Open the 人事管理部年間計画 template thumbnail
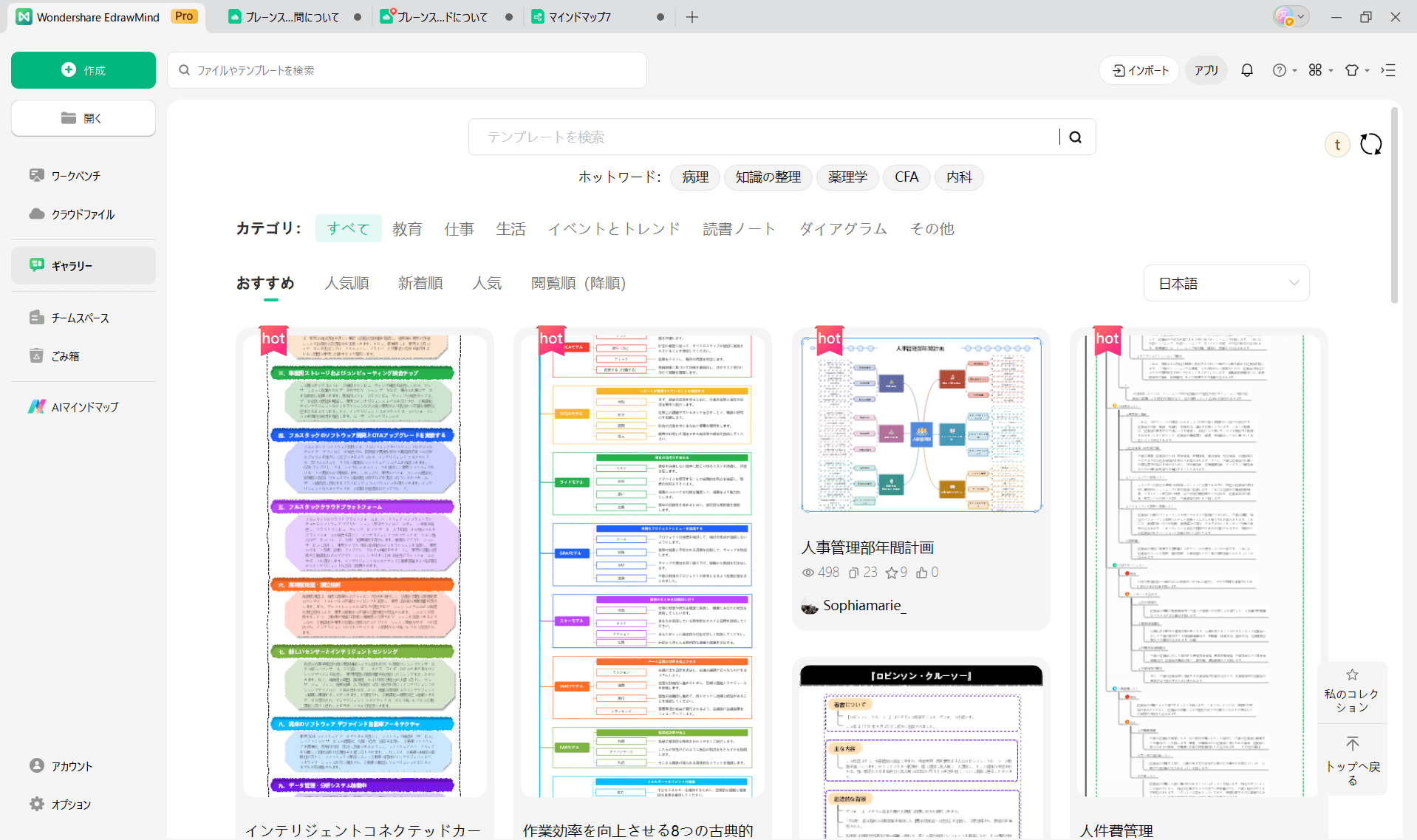This screenshot has width=1417, height=840. 921,425
